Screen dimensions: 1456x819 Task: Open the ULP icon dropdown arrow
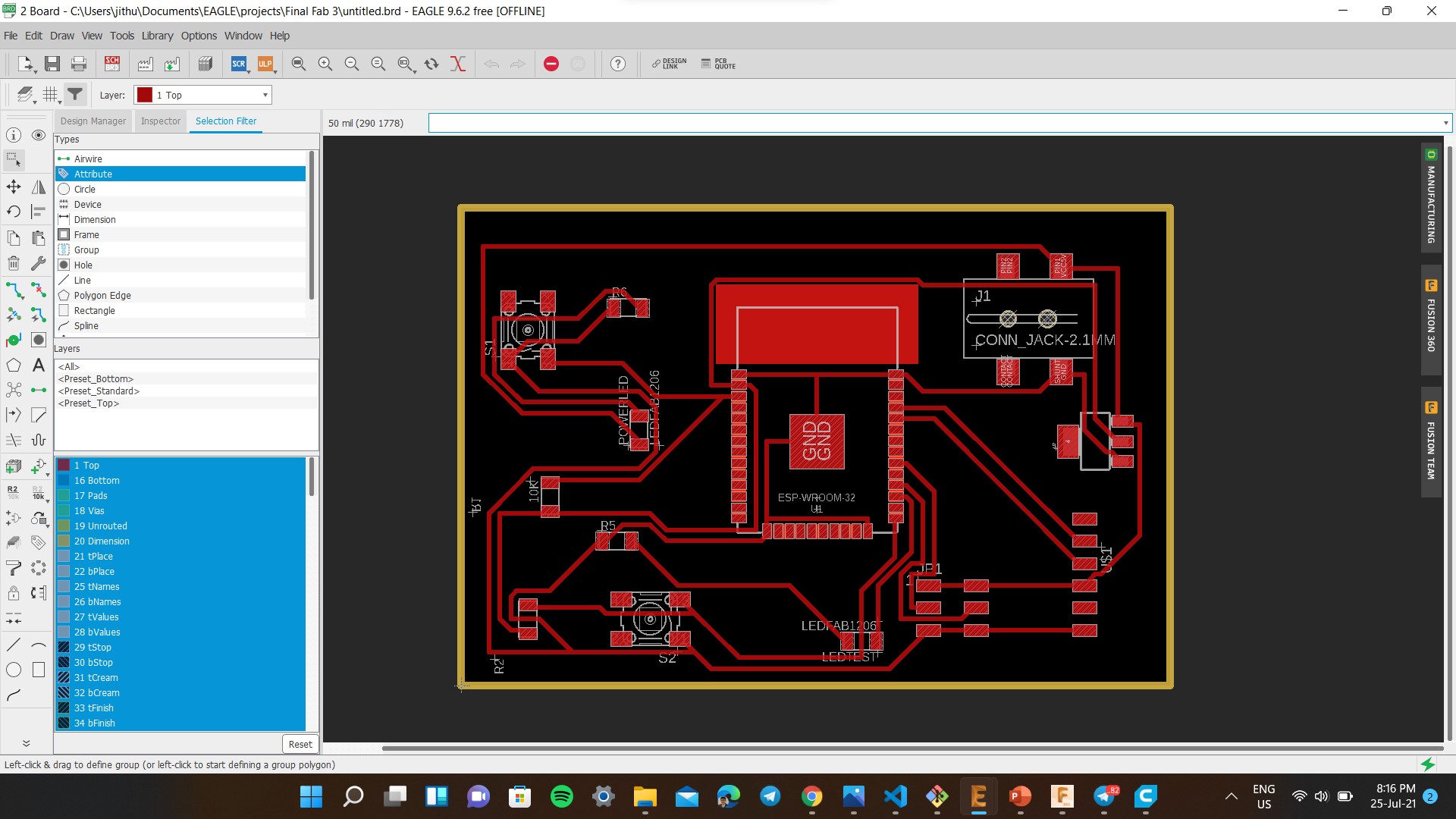275,71
